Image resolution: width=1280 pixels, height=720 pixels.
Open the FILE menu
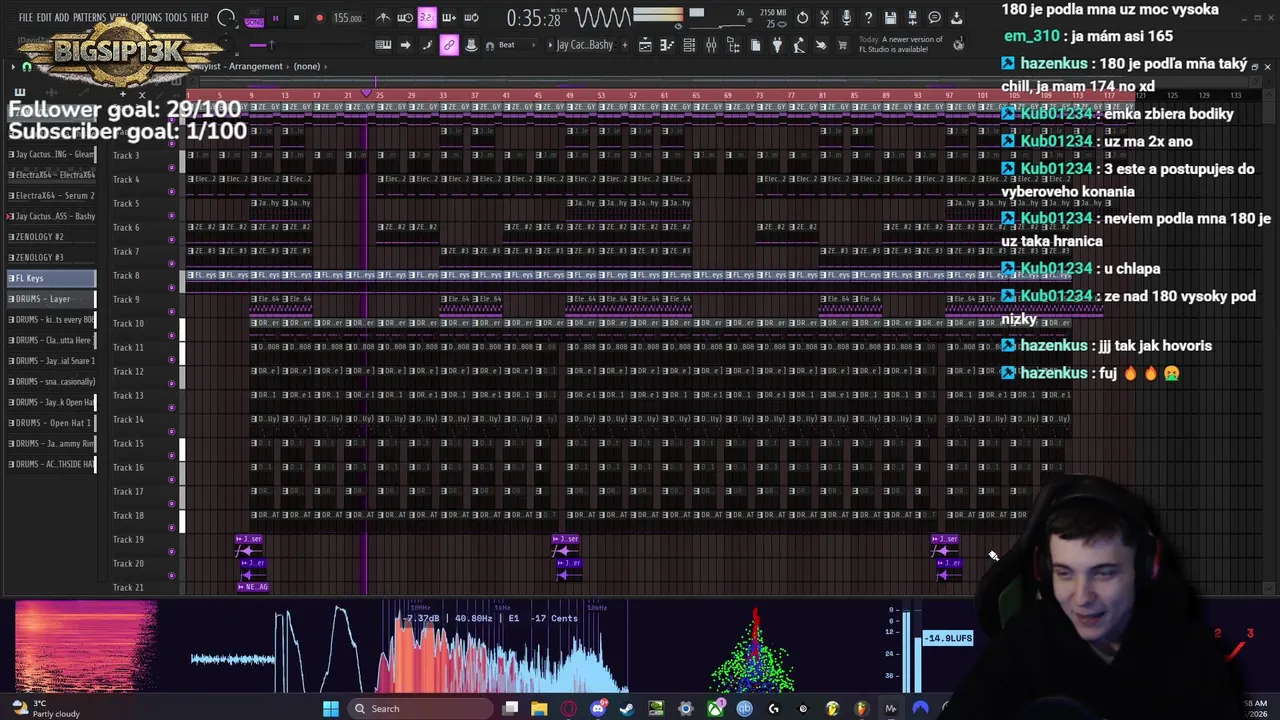[25, 18]
